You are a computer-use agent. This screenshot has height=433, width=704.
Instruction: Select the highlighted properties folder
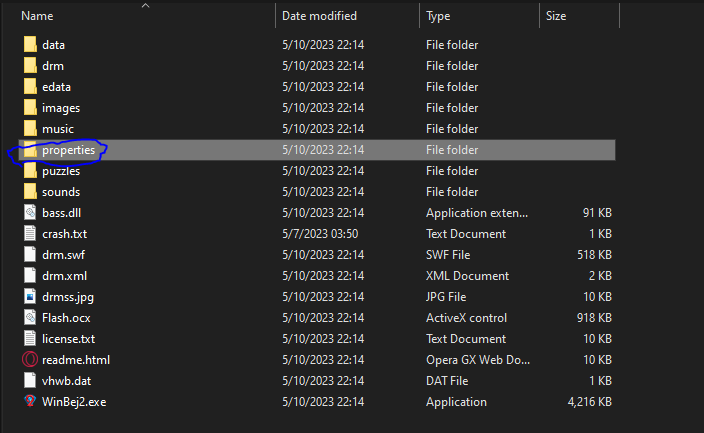(x=68, y=150)
